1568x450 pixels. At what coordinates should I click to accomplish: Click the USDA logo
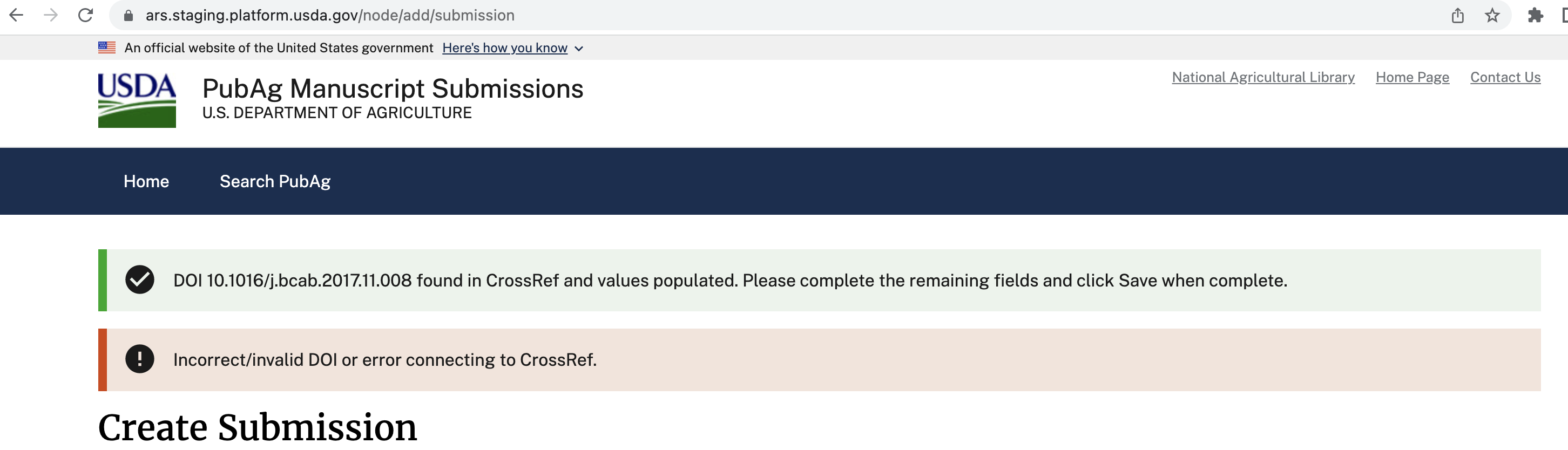point(137,100)
